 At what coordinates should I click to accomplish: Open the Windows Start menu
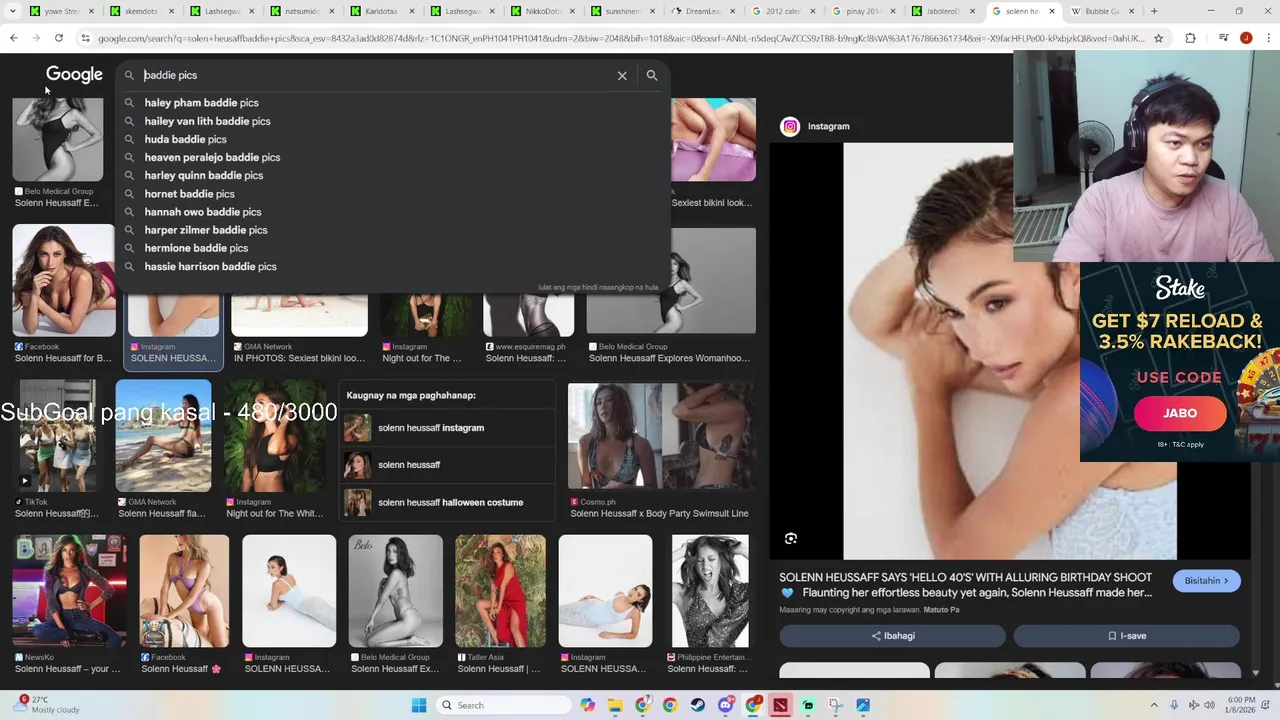pos(419,705)
